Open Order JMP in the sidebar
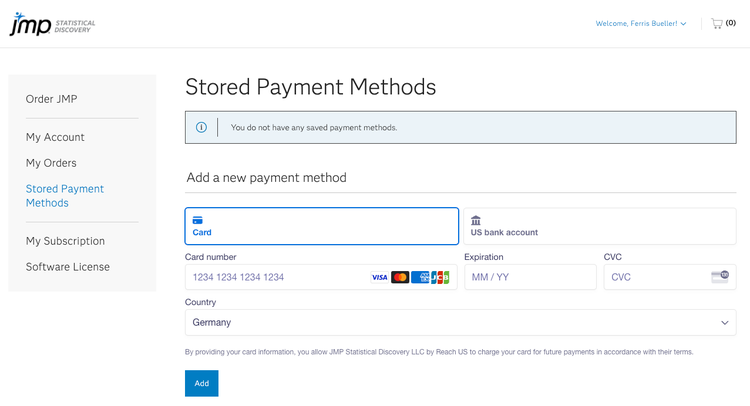The width and height of the screenshot is (750, 406). (51, 99)
